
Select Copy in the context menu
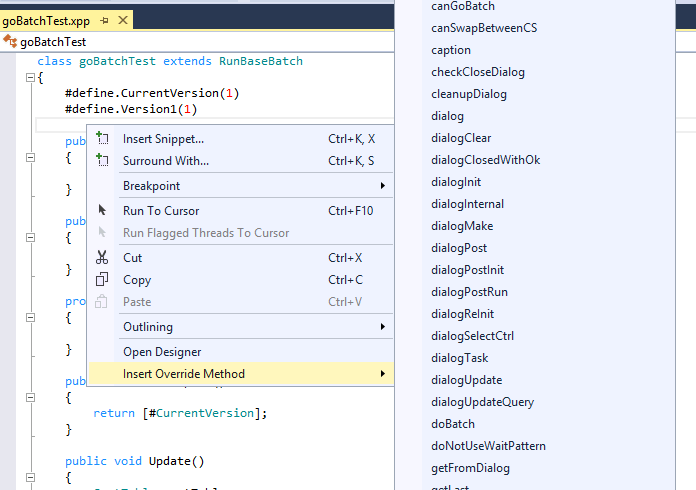tap(241, 280)
